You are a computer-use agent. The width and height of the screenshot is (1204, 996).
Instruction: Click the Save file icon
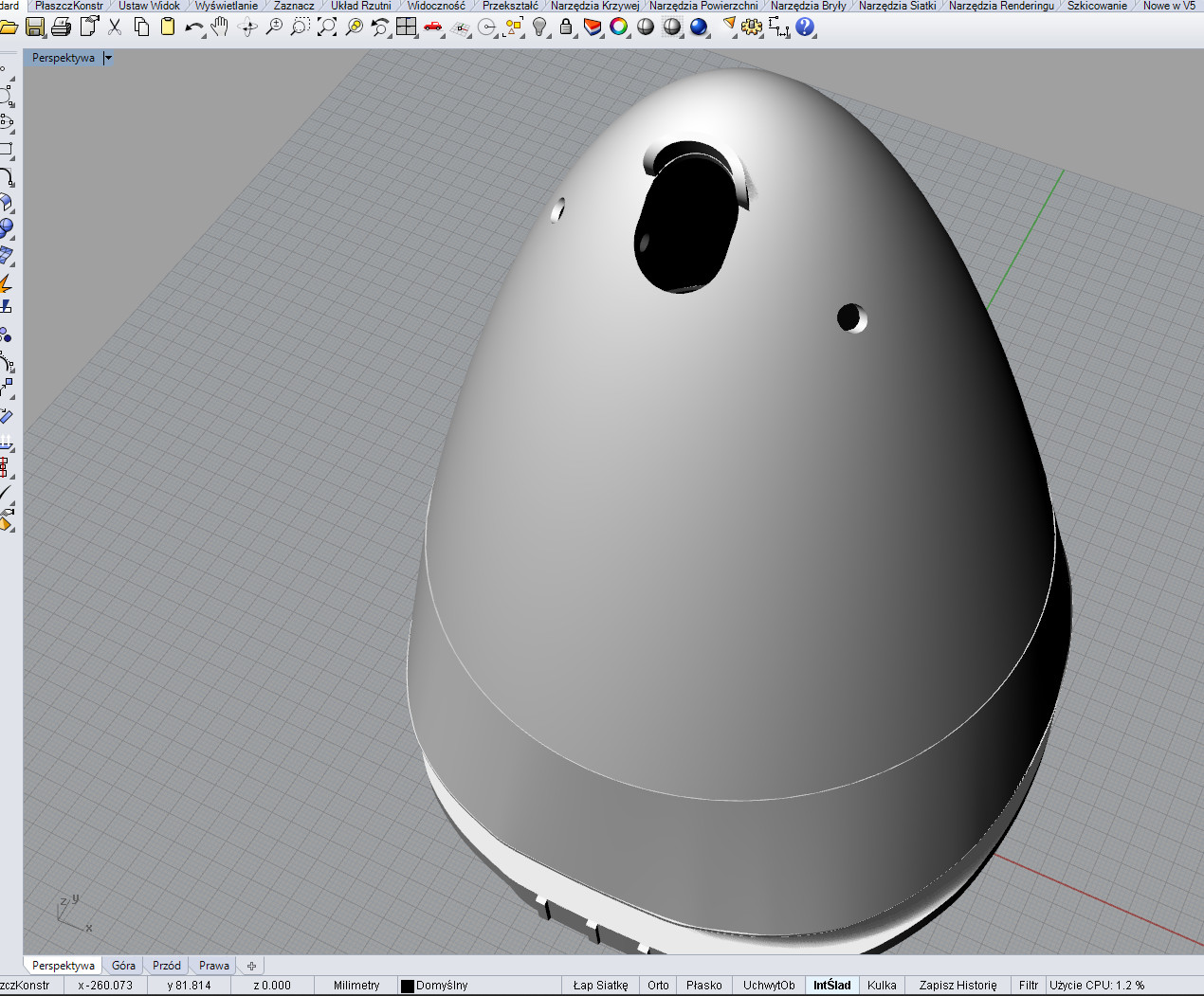(35, 27)
